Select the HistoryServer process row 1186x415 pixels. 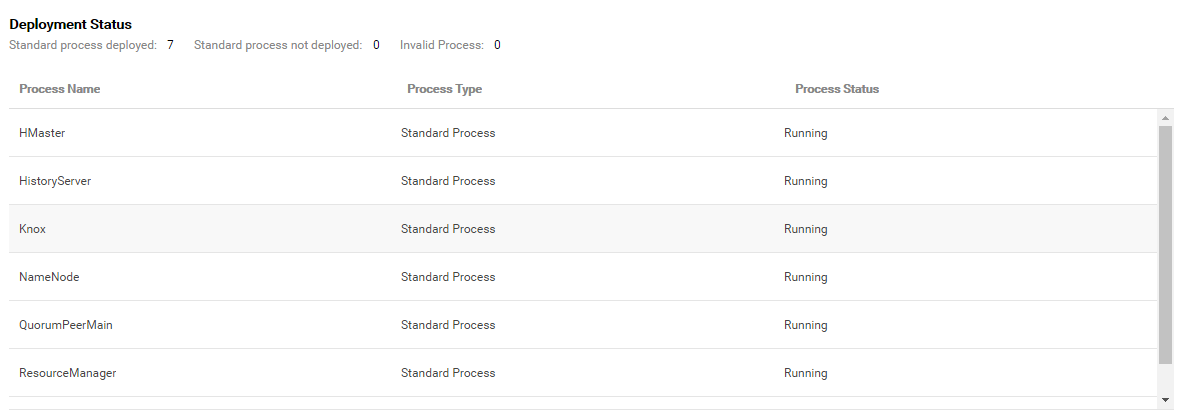583,181
